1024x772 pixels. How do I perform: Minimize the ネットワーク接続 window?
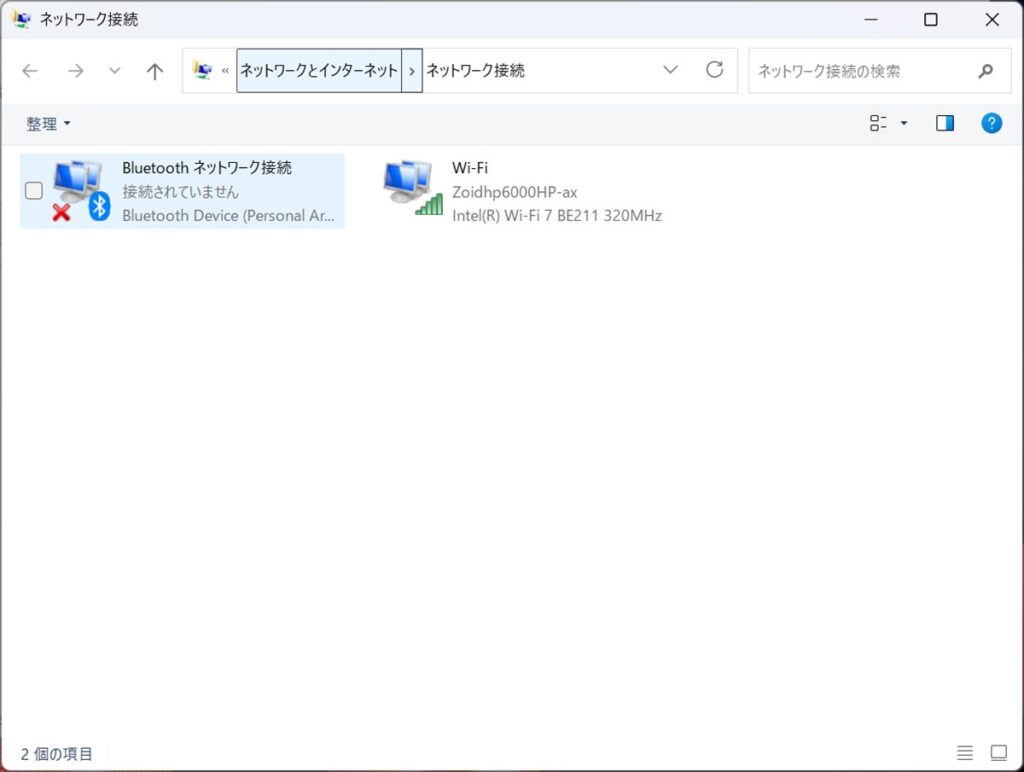tap(871, 20)
